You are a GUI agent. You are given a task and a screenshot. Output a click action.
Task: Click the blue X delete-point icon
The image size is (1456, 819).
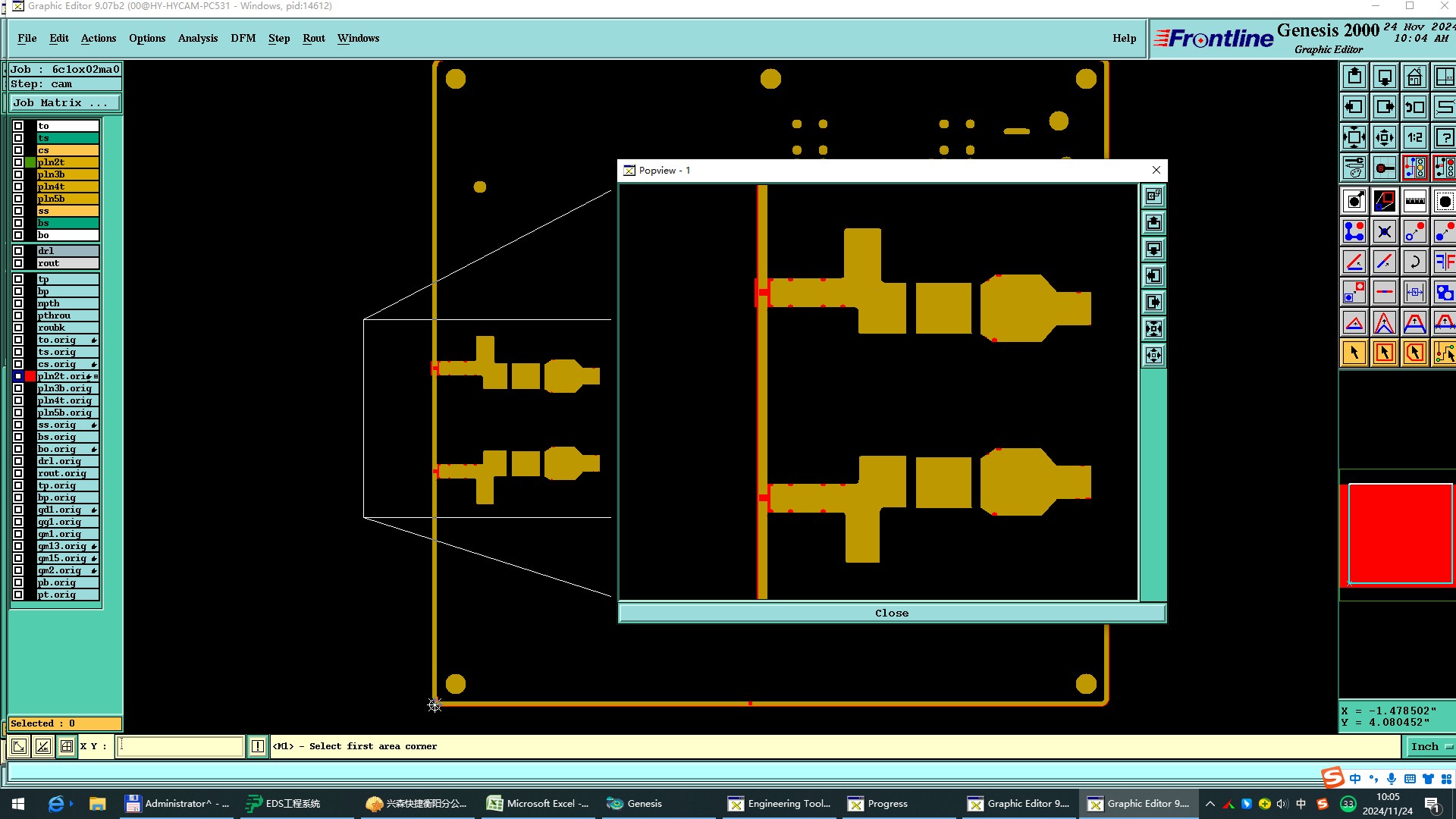pyautogui.click(x=1384, y=232)
